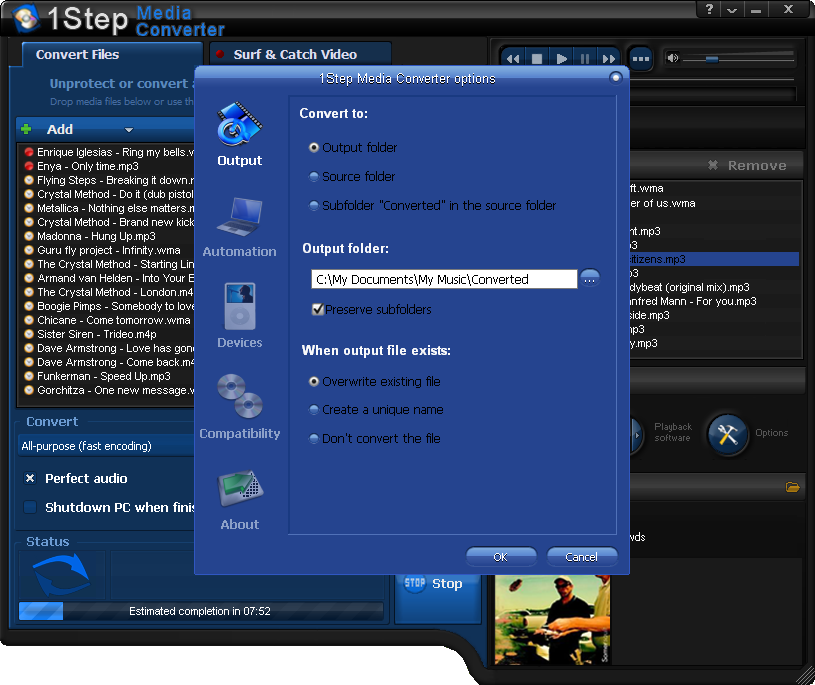Click the three-dots player menu button
The image size is (815, 685).
pyautogui.click(x=640, y=59)
